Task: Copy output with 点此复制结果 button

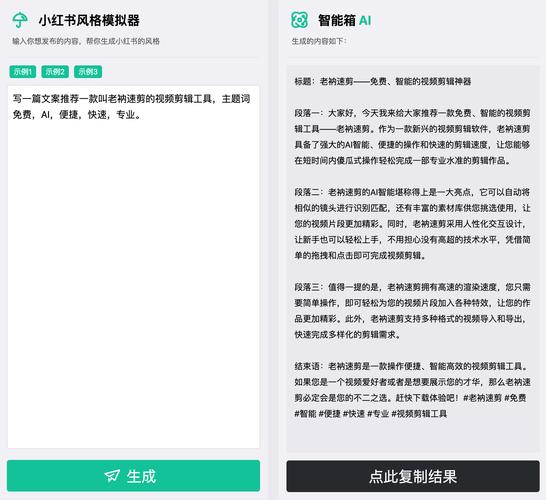Action: [x=413, y=476]
